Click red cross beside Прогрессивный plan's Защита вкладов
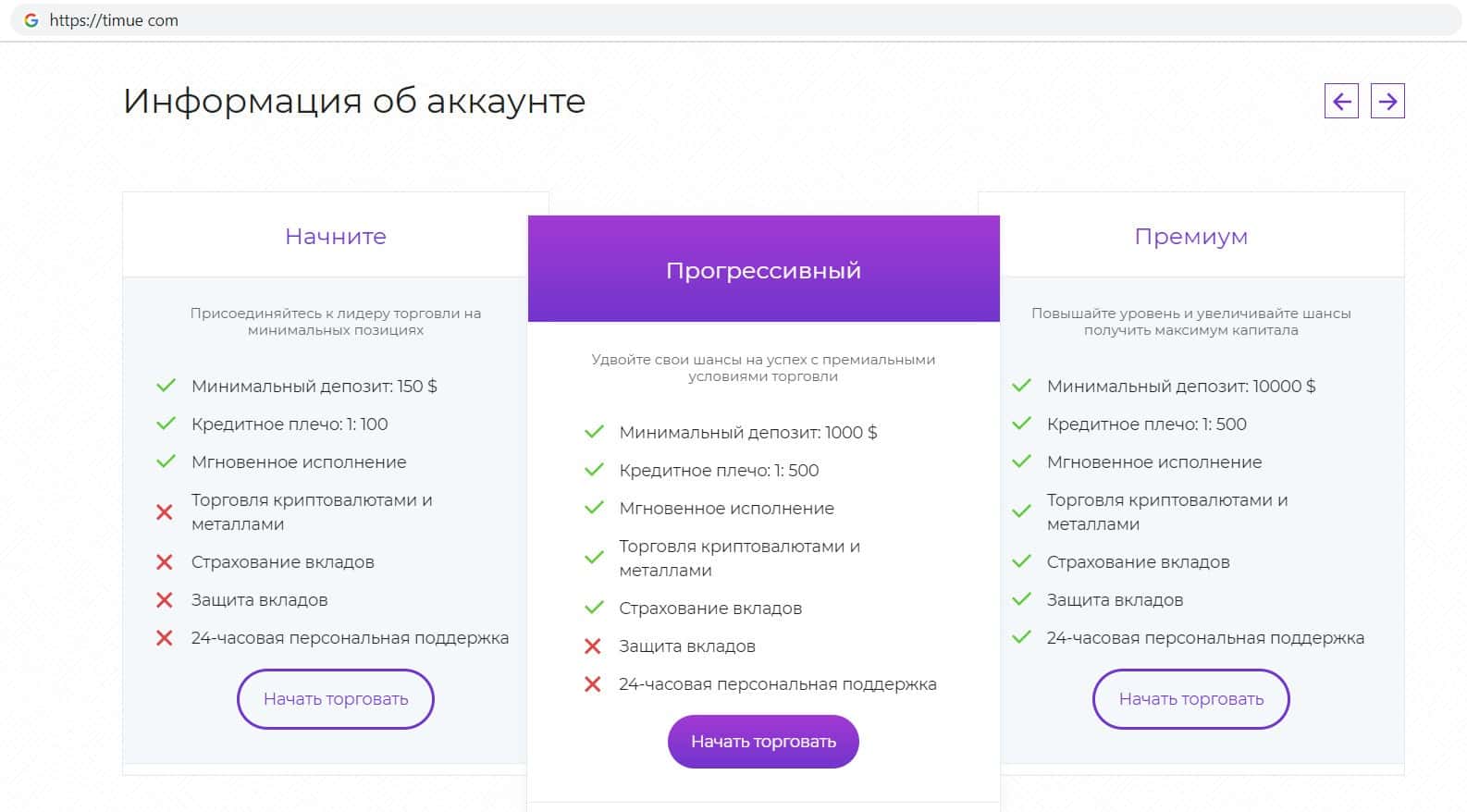1467x812 pixels. click(593, 646)
